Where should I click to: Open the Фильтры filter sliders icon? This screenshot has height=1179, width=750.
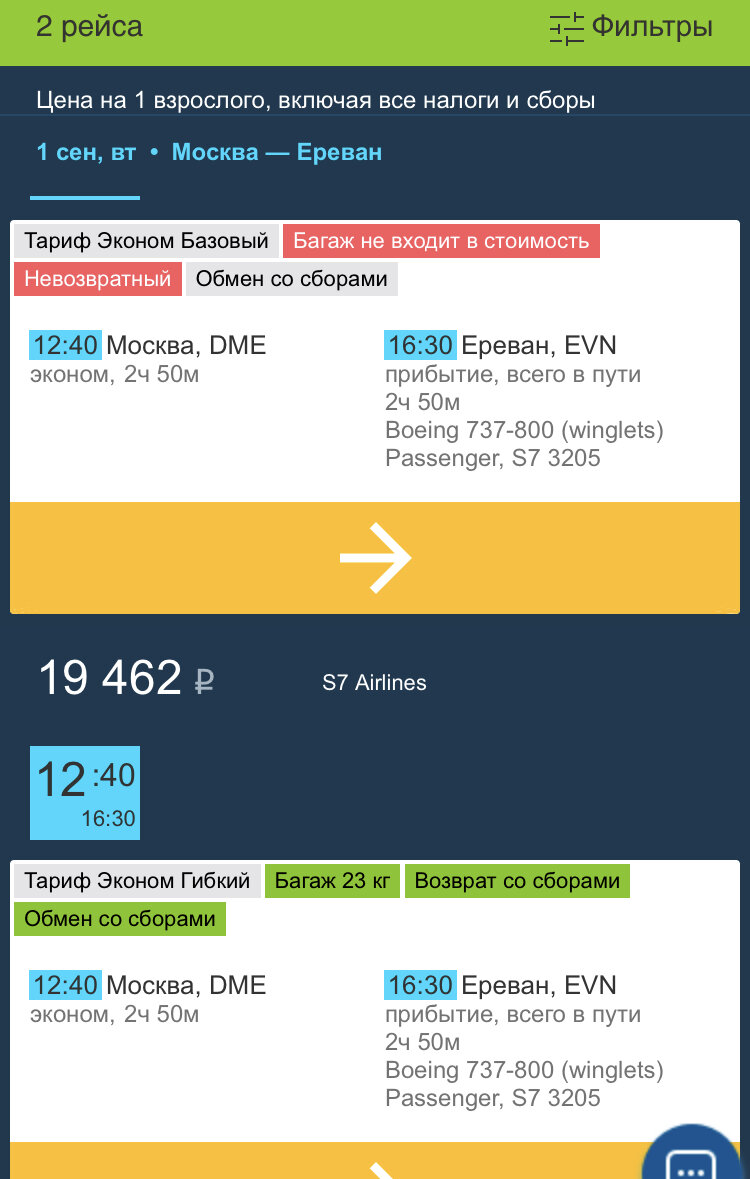click(566, 29)
